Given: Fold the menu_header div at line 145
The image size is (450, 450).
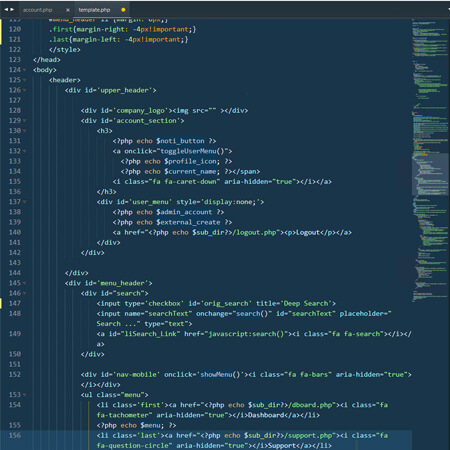Looking at the screenshot, I should 24,283.
